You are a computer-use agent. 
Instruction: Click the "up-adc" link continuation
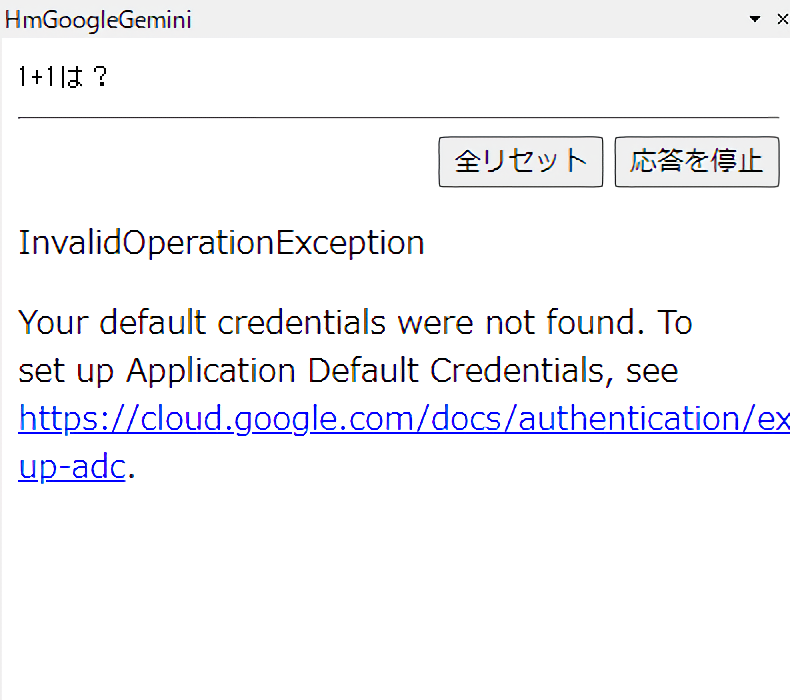click(71, 467)
